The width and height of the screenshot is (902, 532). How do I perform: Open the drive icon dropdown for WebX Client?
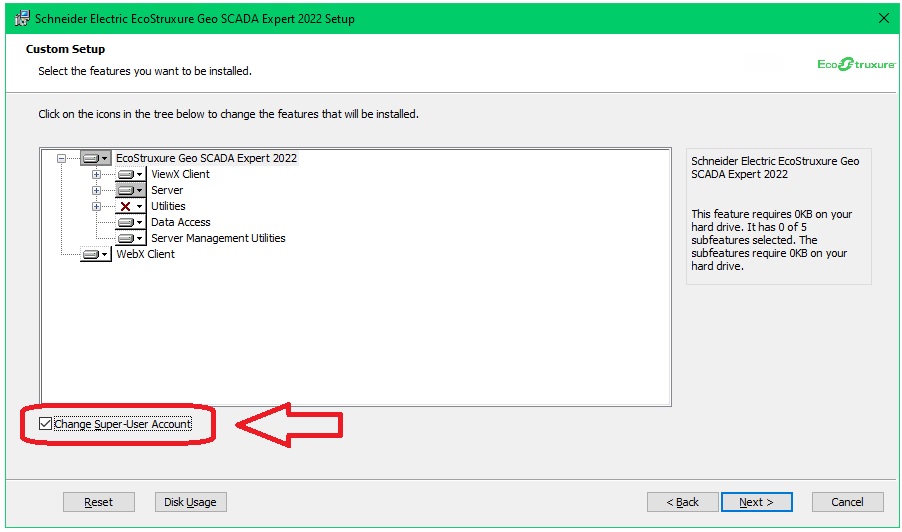tap(95, 254)
